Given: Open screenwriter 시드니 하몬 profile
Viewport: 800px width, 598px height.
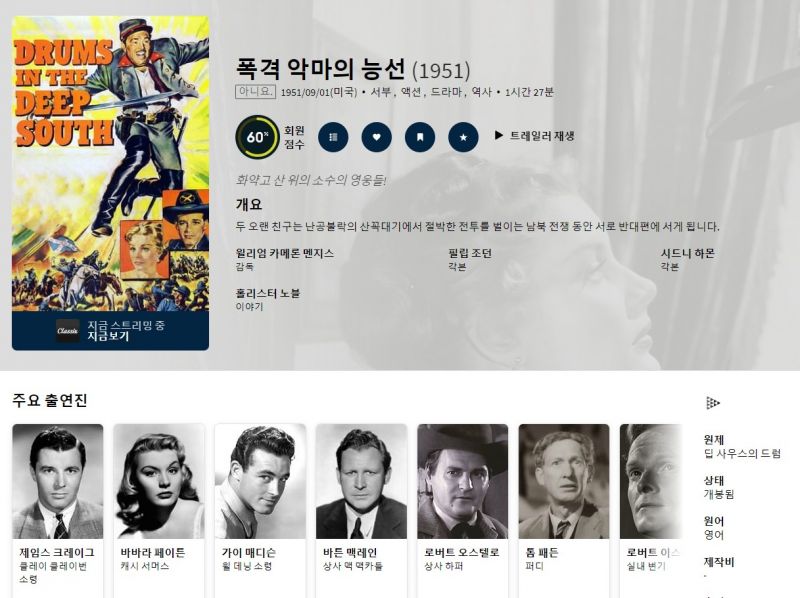Looking at the screenshot, I should click(687, 254).
